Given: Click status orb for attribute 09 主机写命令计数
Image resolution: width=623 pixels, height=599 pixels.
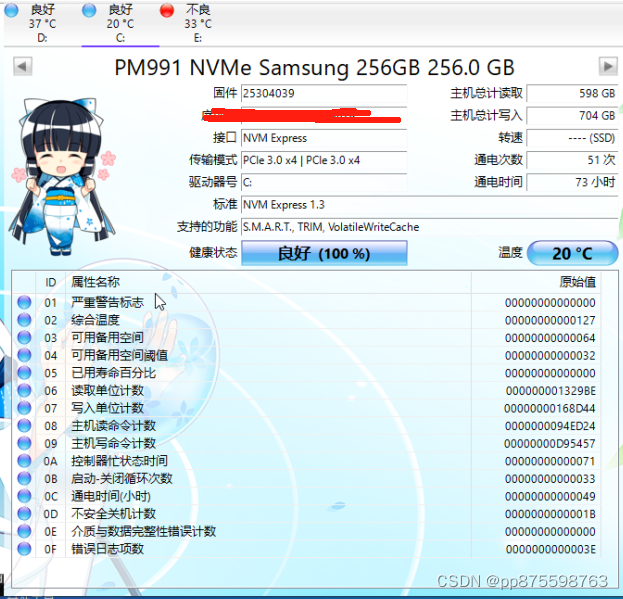Looking at the screenshot, I should 24,443.
